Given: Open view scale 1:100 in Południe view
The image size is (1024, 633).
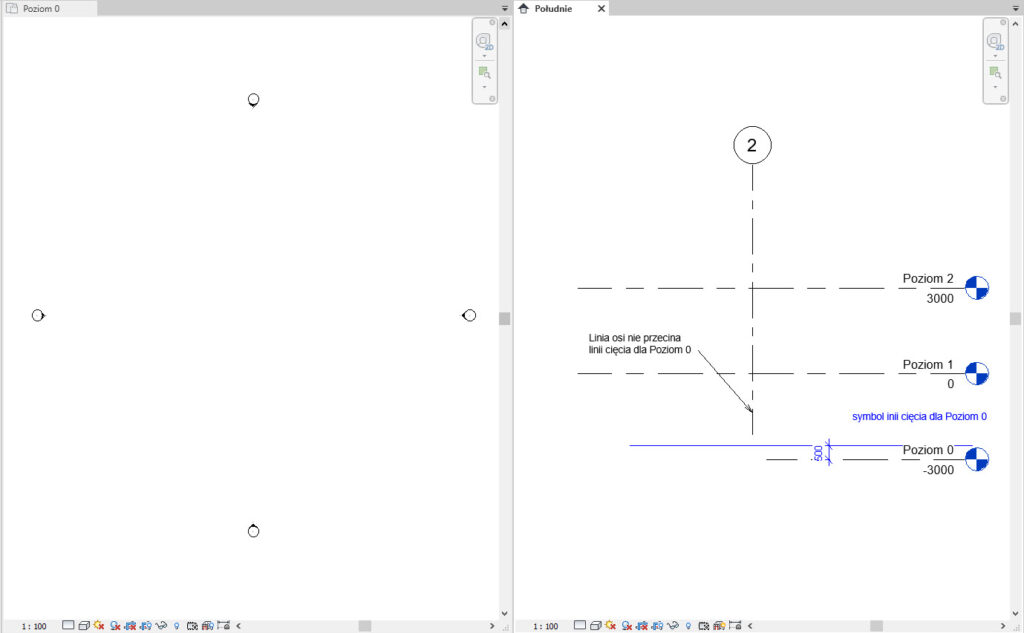Looking at the screenshot, I should pyautogui.click(x=545, y=626).
